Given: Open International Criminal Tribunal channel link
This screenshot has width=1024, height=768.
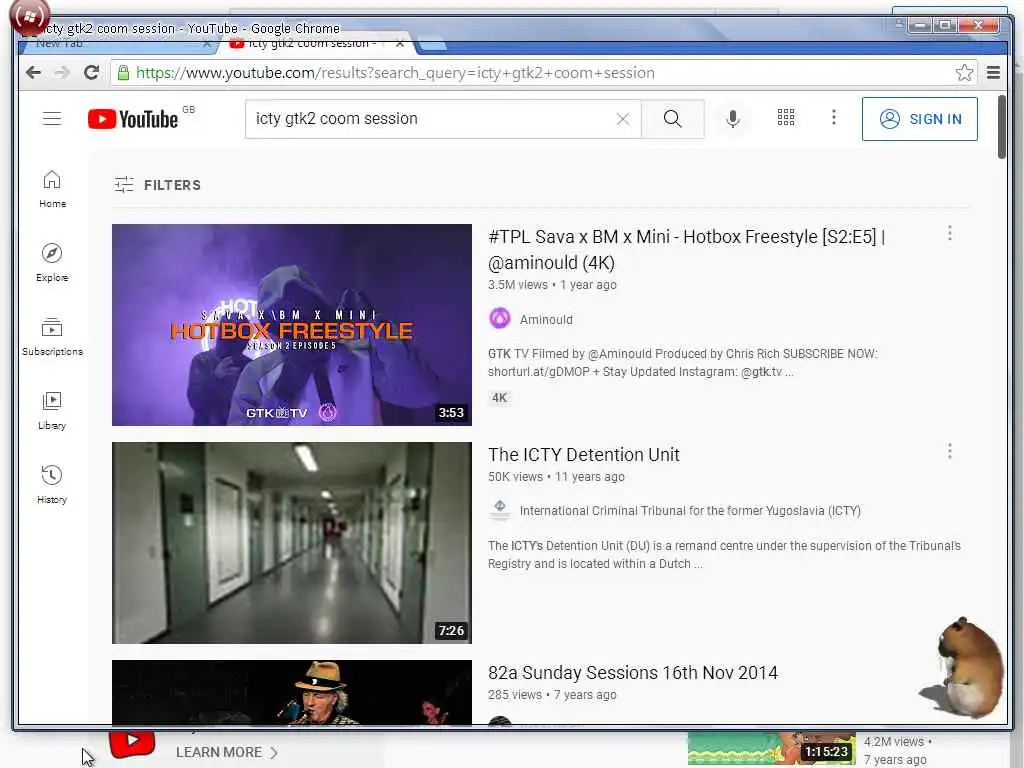Looking at the screenshot, I should tap(690, 511).
